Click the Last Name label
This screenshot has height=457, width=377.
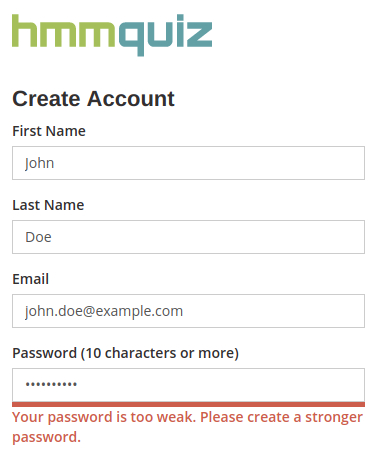[48, 205]
